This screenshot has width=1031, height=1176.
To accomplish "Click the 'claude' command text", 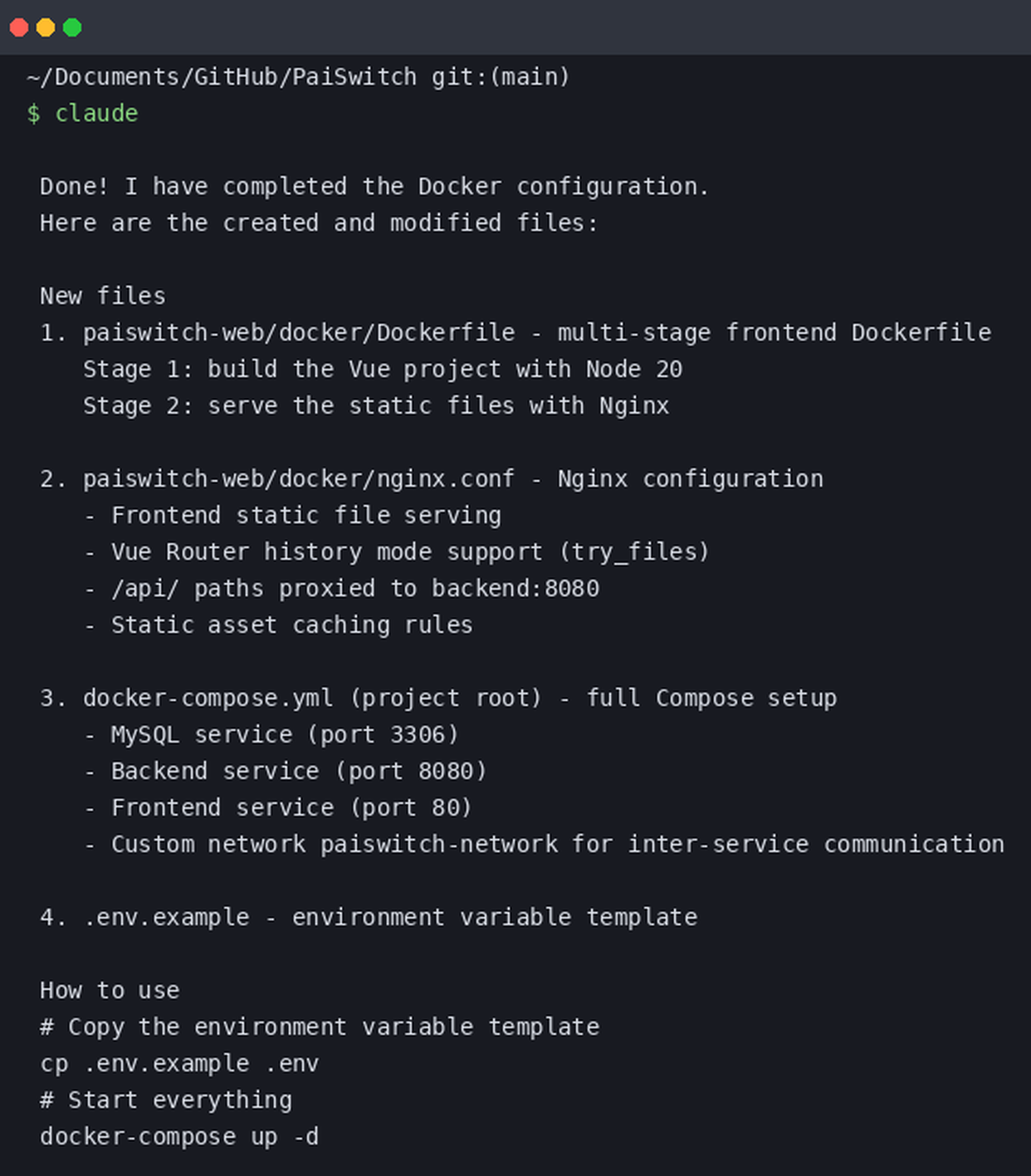I will coord(96,113).
